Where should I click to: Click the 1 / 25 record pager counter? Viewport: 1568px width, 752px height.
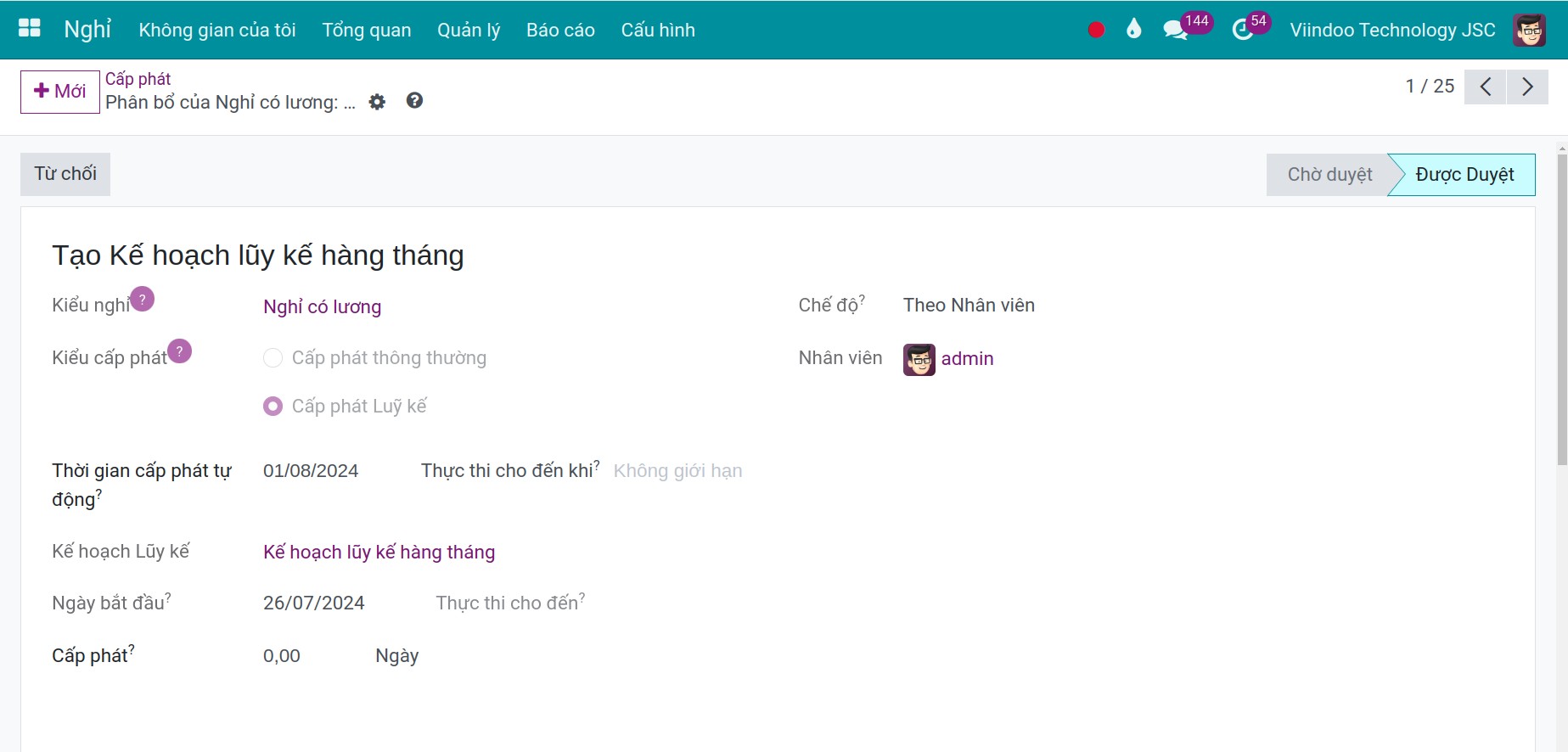[x=1430, y=87]
